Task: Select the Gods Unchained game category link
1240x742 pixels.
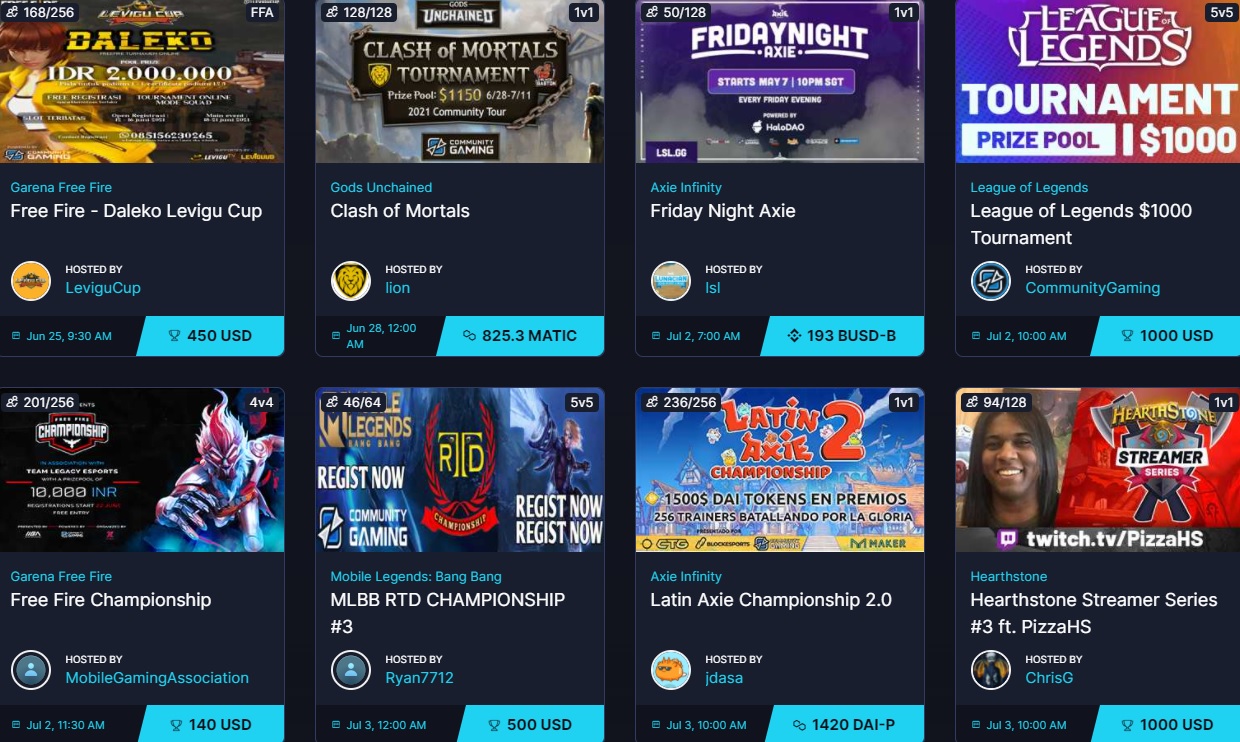Action: pyautogui.click(x=381, y=187)
